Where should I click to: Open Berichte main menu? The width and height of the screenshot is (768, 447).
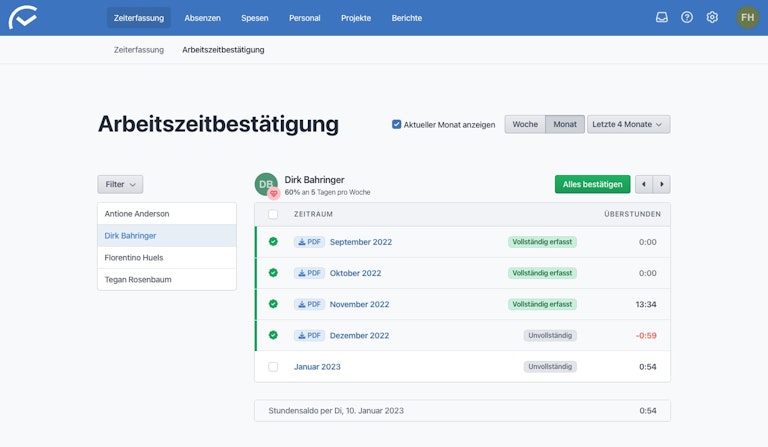[x=407, y=18]
